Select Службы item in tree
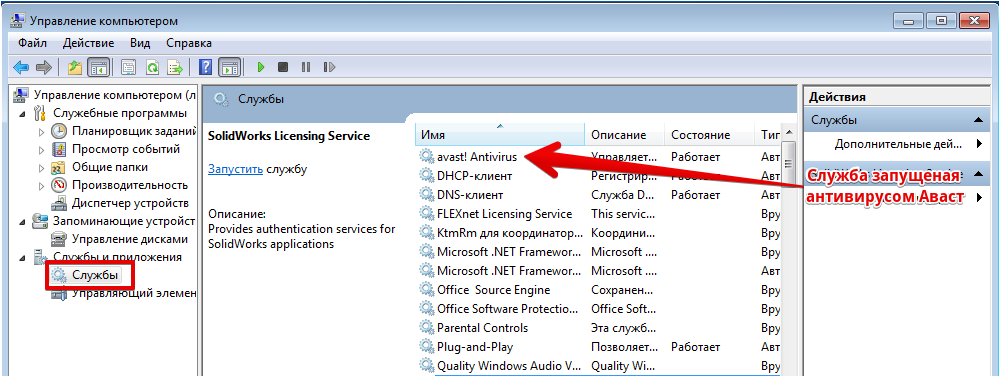The height and width of the screenshot is (377, 1000). (x=94, y=276)
